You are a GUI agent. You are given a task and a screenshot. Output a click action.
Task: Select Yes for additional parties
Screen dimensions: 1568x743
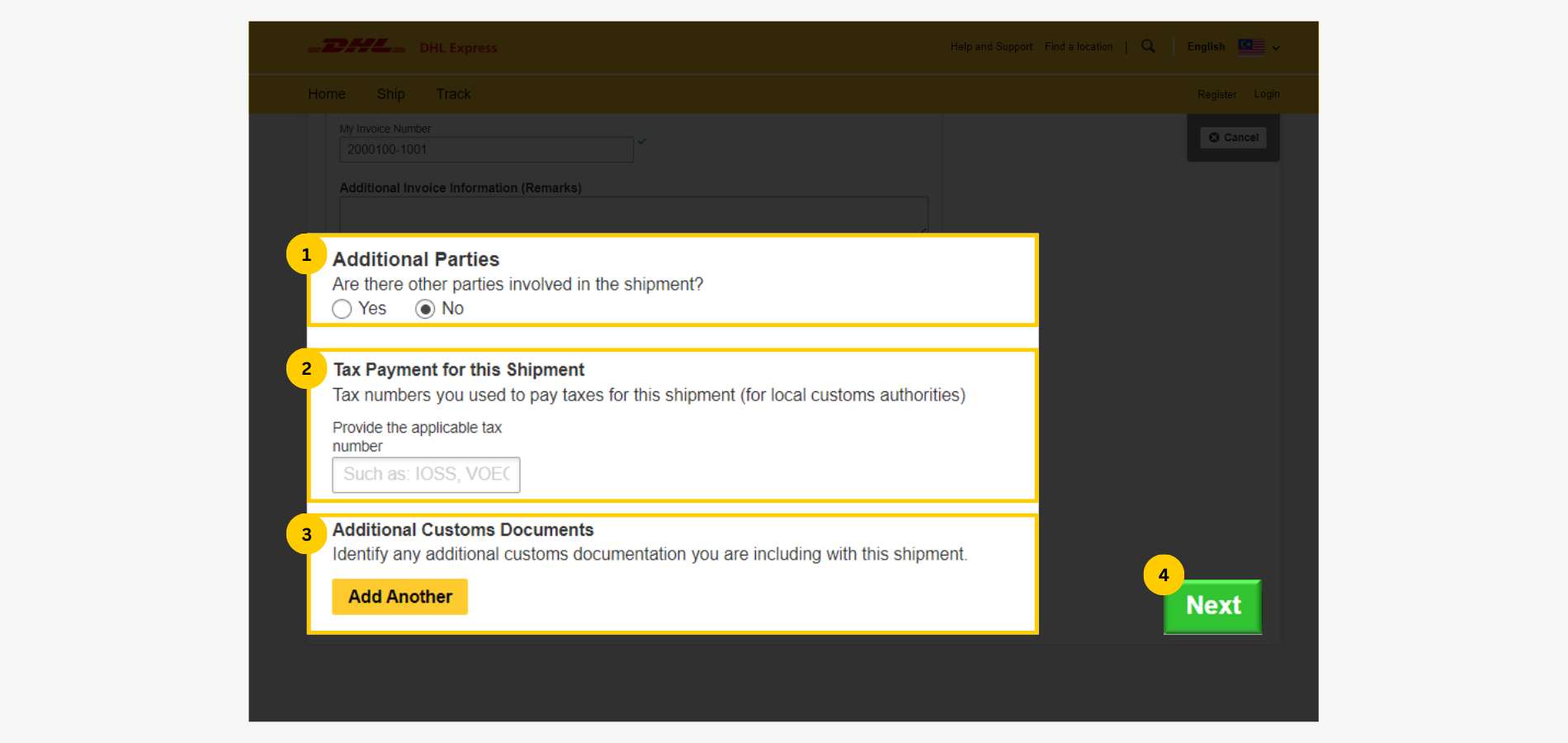tap(342, 309)
